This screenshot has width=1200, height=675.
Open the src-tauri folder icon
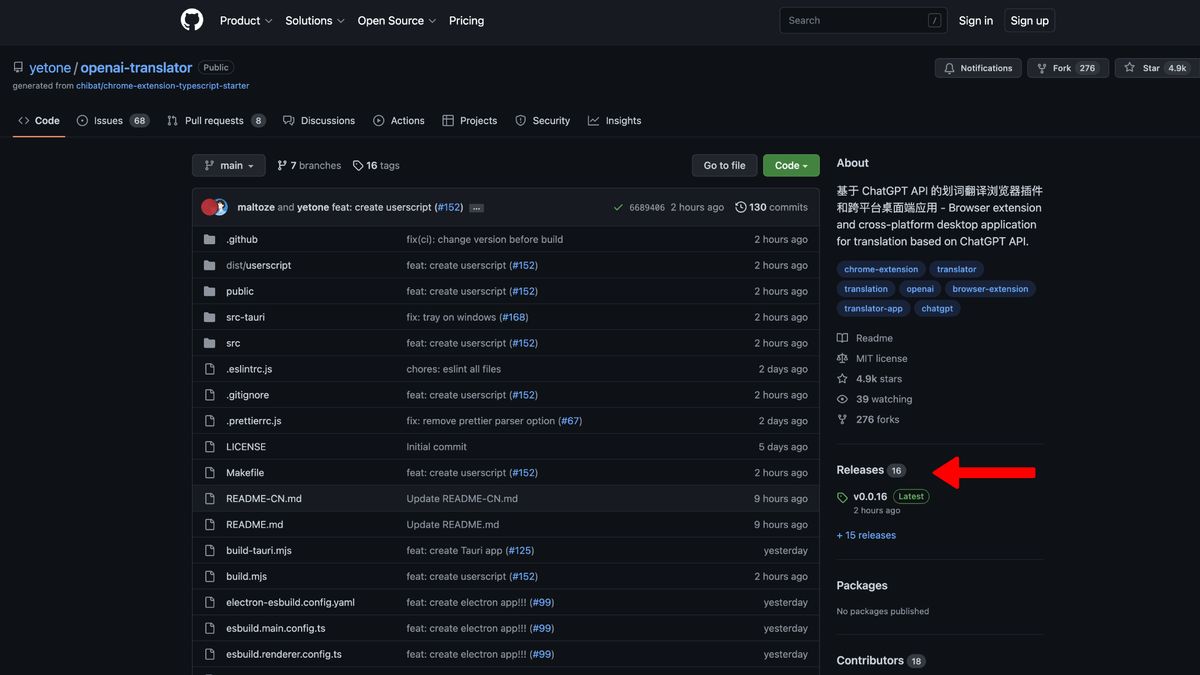coord(209,316)
